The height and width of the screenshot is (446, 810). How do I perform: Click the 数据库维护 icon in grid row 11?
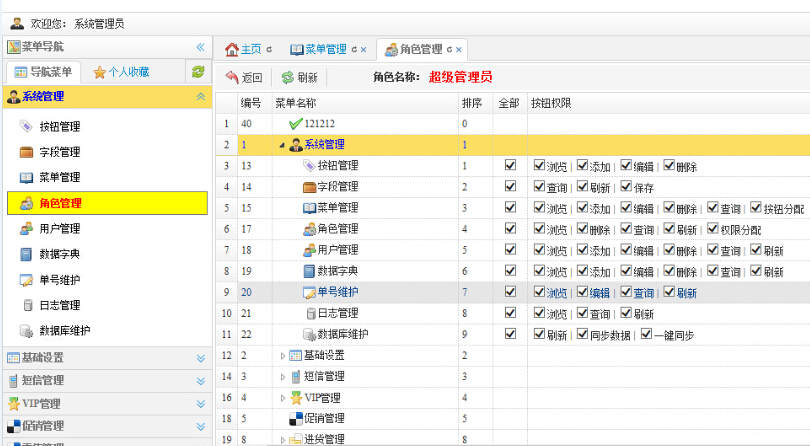pyautogui.click(x=309, y=334)
